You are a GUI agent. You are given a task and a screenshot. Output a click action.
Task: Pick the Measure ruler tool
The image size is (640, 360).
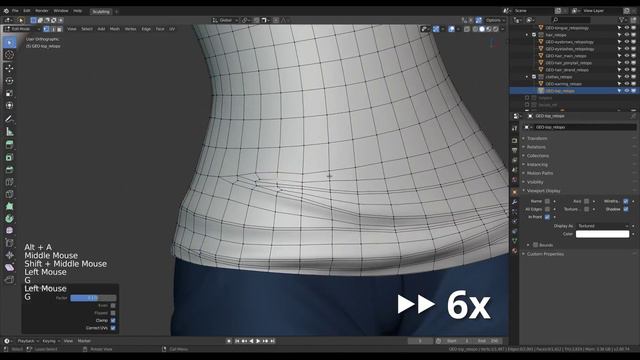9,131
